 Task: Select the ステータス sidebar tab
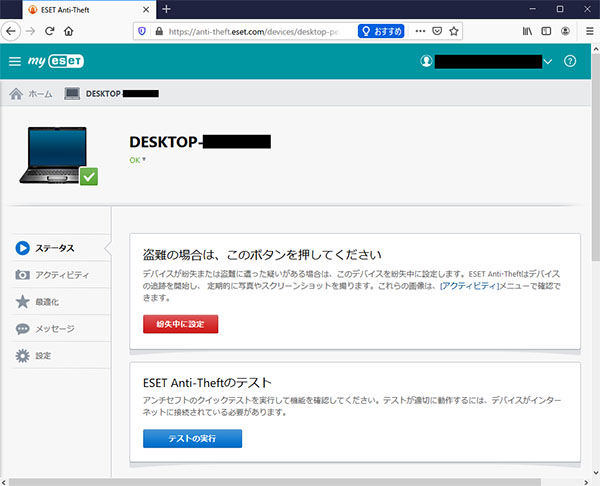pyautogui.click(x=61, y=248)
